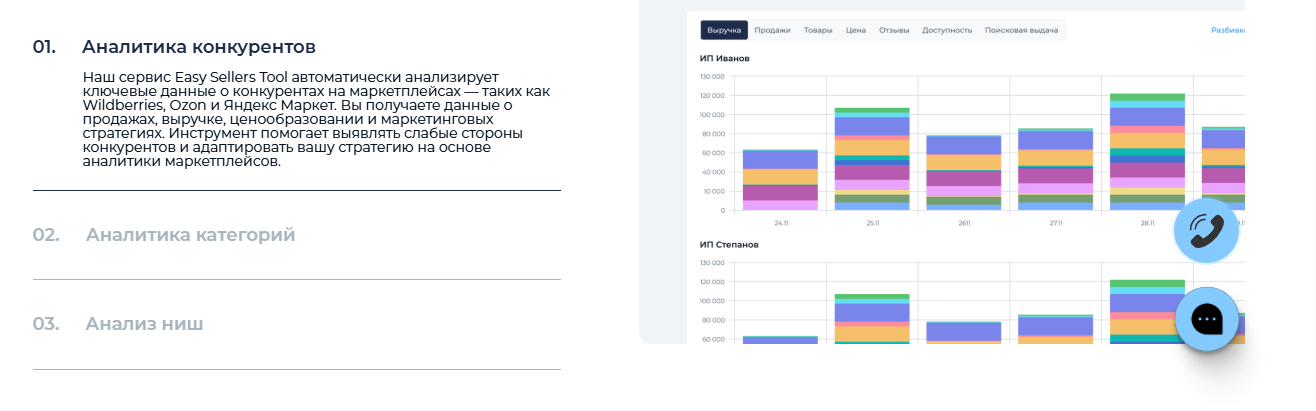Select the Отзывы tab

[x=893, y=30]
